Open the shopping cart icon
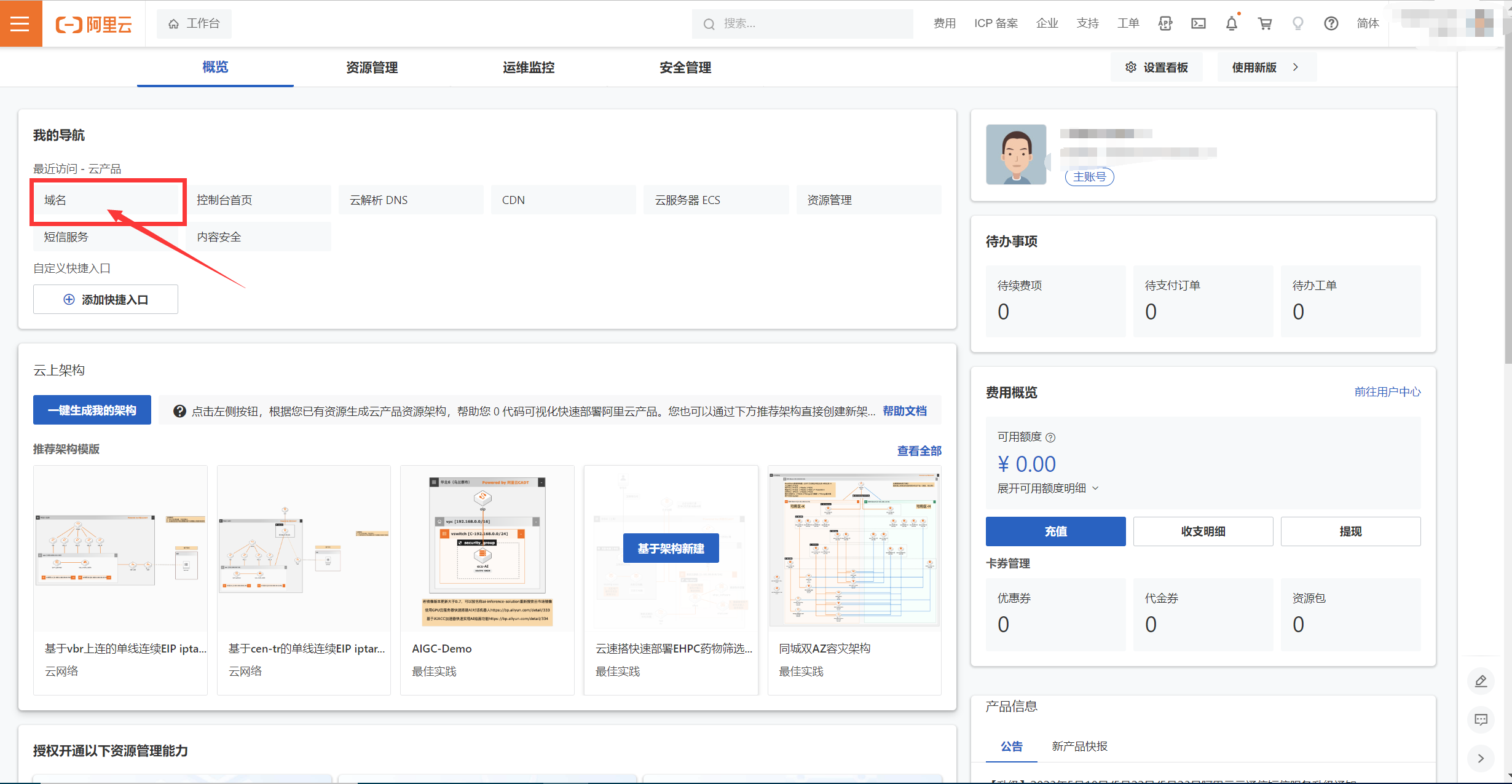This screenshot has height=784, width=1512. tap(1264, 23)
